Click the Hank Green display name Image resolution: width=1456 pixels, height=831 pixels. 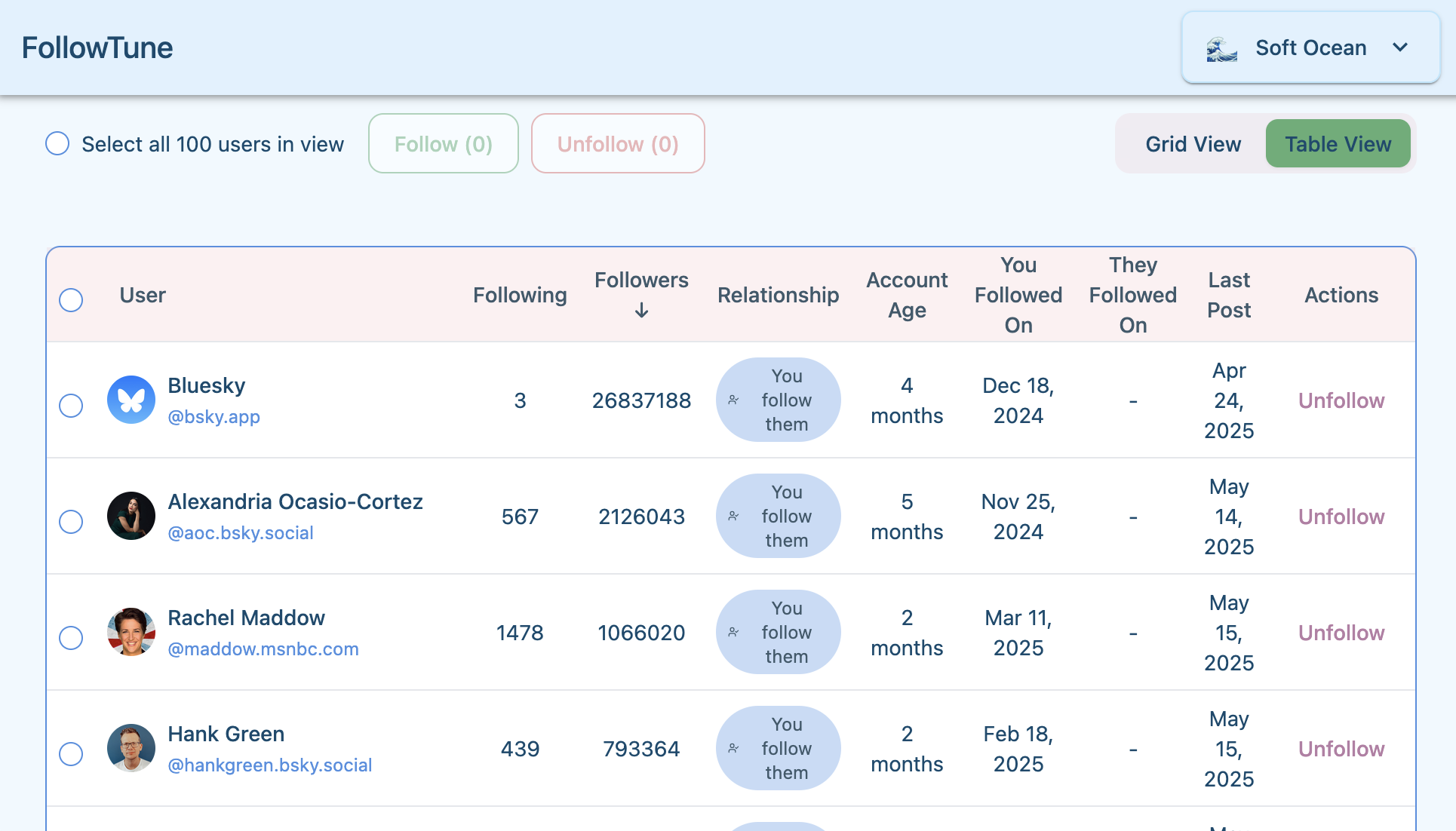(x=226, y=734)
